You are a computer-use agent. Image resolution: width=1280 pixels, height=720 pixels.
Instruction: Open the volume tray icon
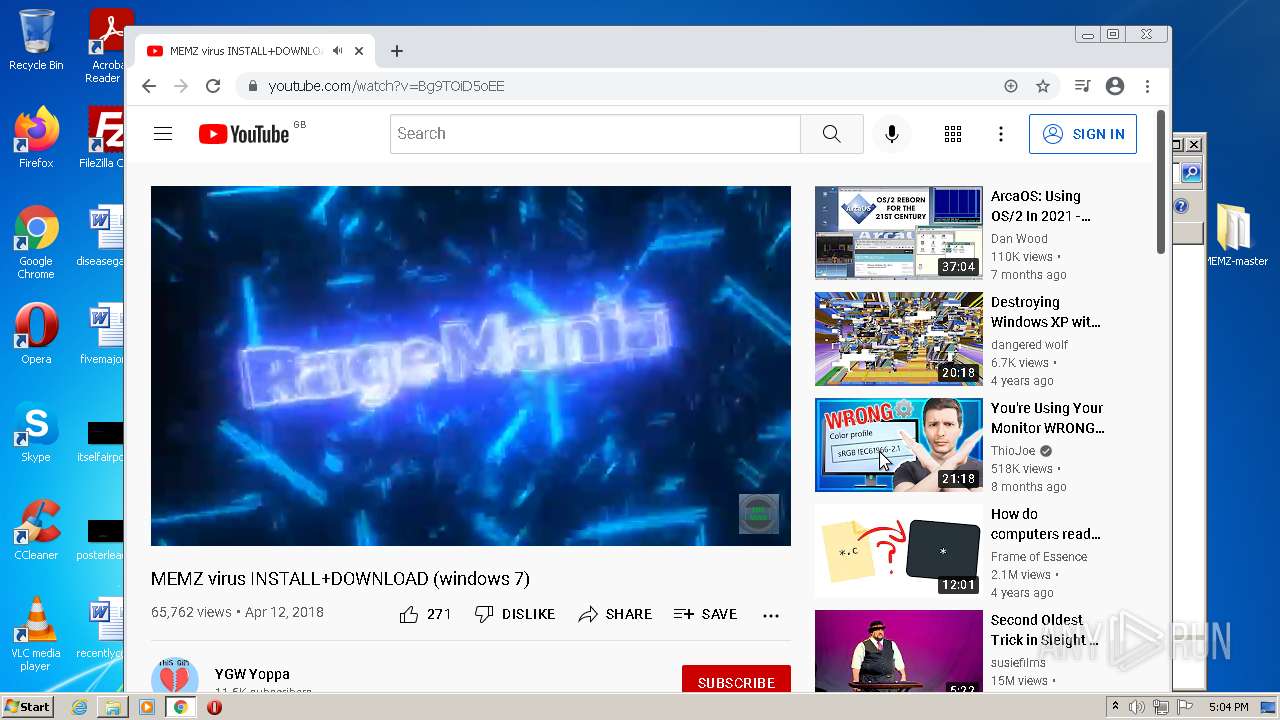click(1137, 707)
